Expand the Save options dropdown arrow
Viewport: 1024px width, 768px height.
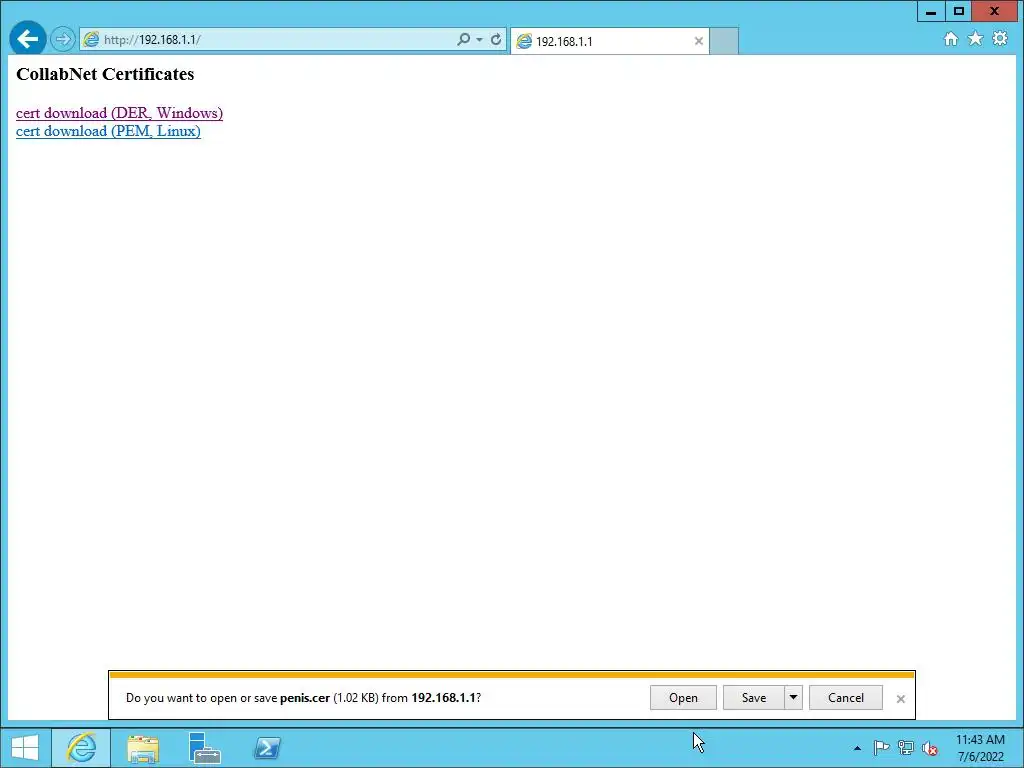coord(793,697)
